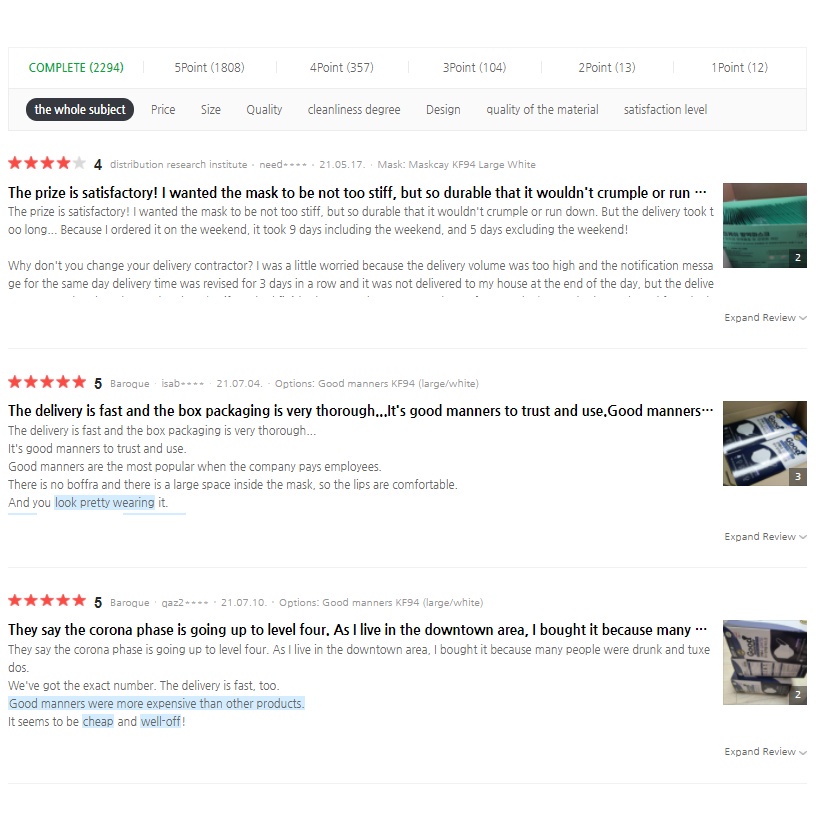Viewport: 829px width, 829px height.
Task: Select cleanliness degree topic filter
Action: click(354, 110)
